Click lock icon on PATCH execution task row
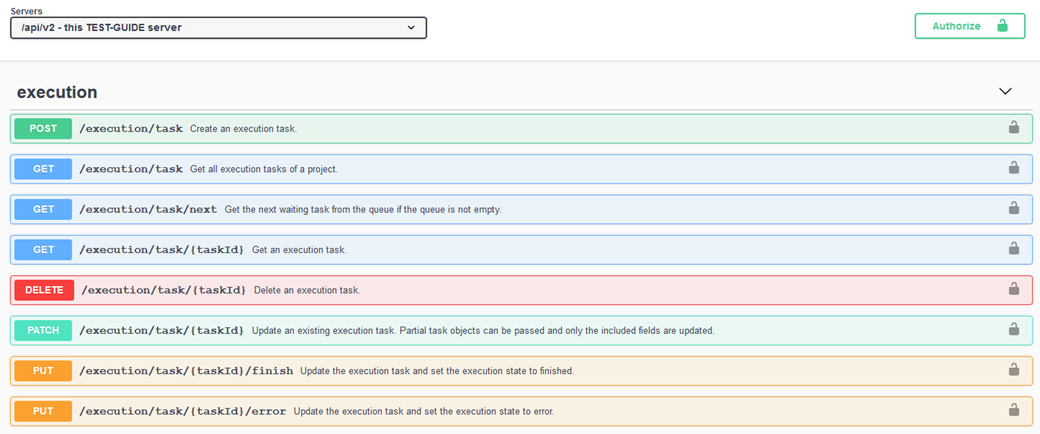Viewport: 1040px width, 434px height. [x=1013, y=329]
